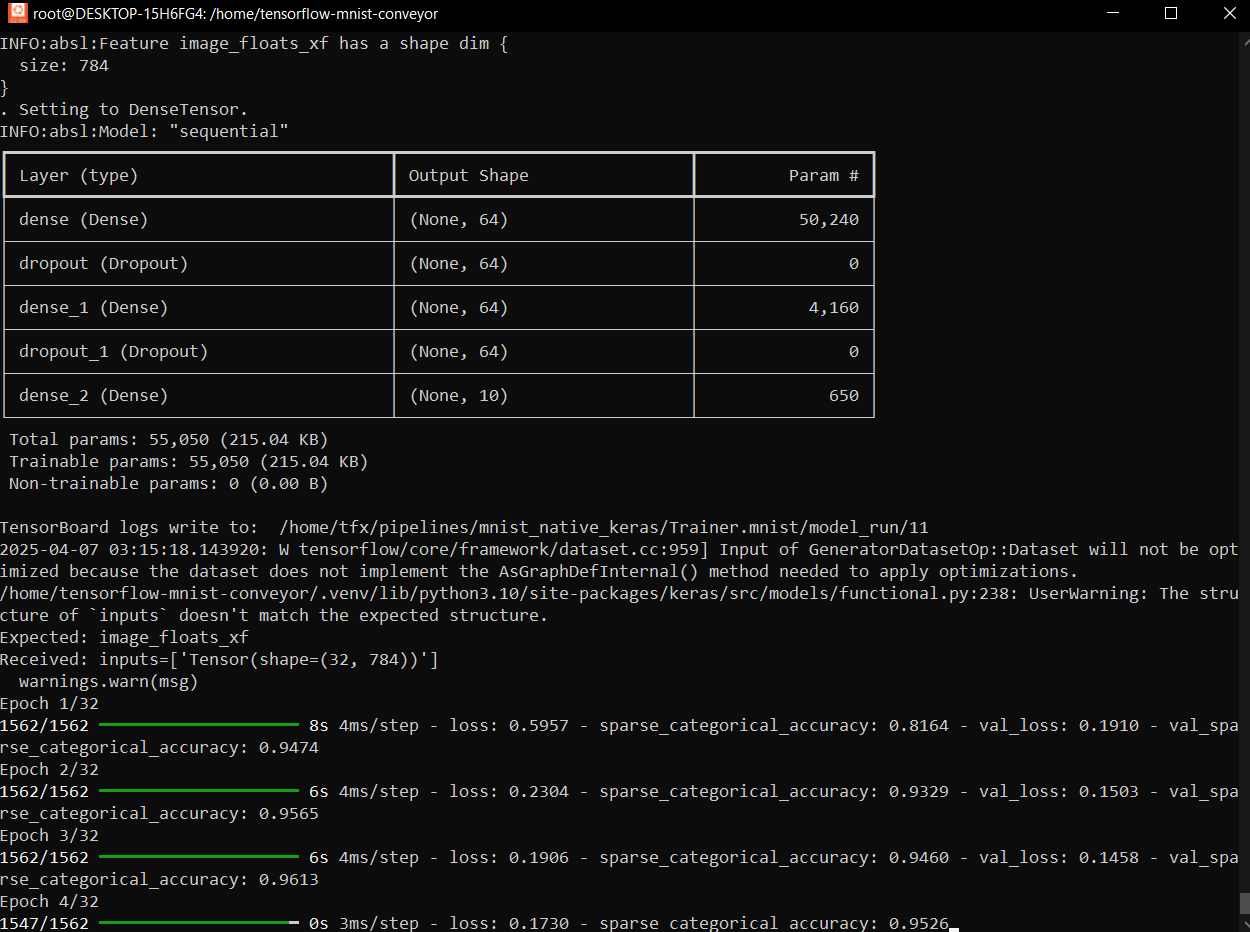Click the 'size: 784' line

pos(64,65)
